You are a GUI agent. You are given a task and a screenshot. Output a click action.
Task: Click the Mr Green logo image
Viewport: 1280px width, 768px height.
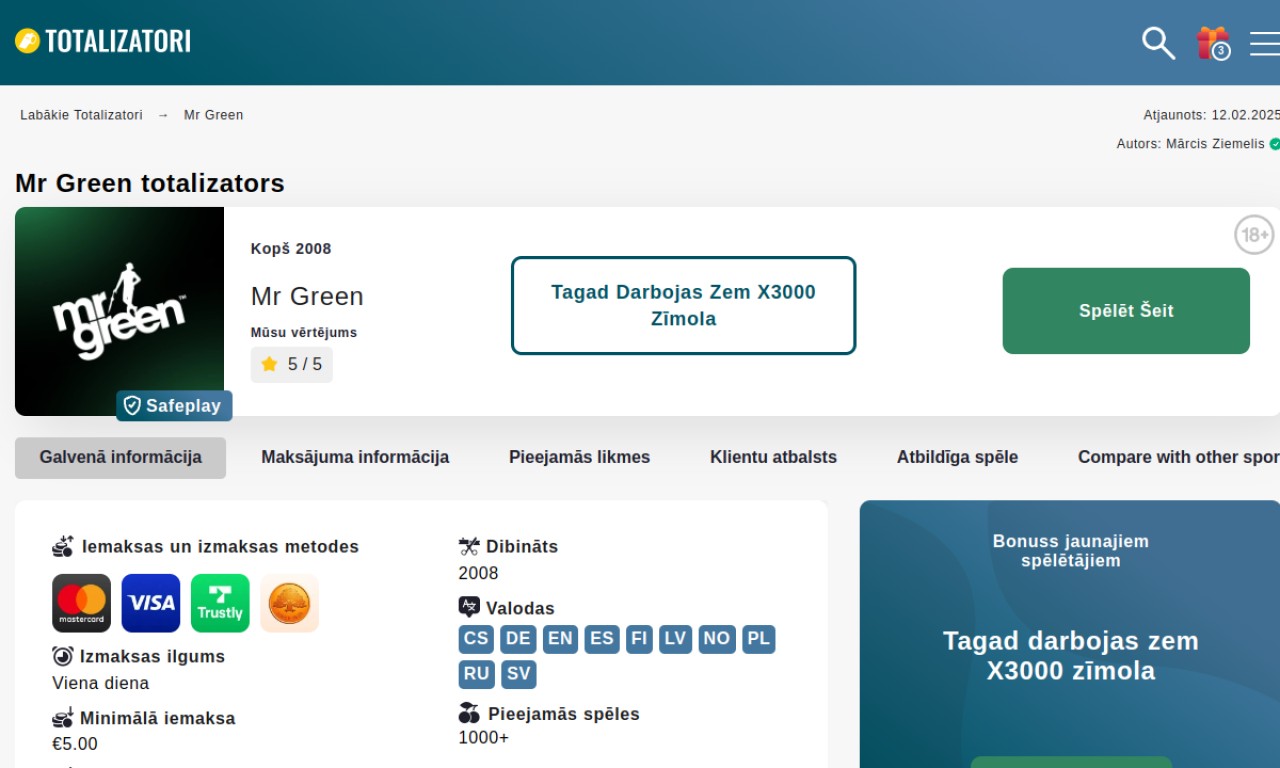coord(119,311)
